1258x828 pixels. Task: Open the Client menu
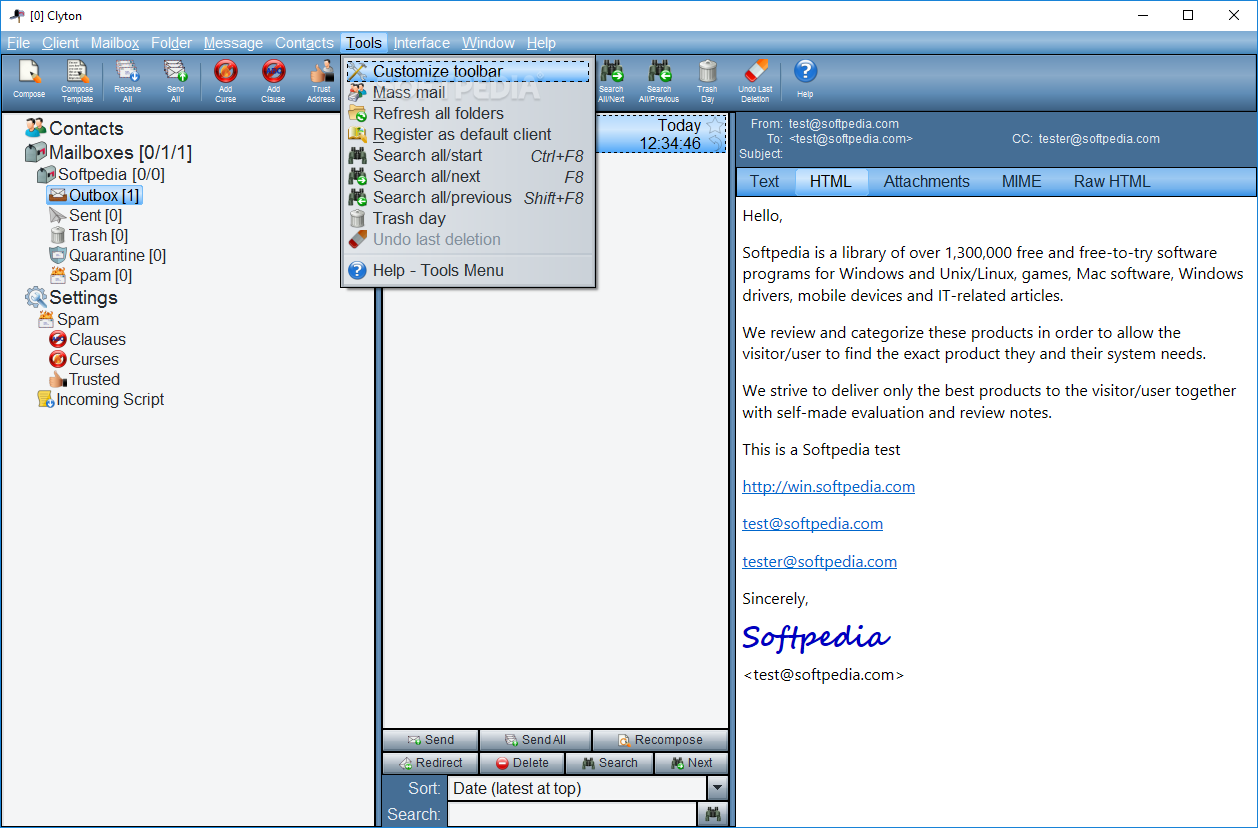[x=60, y=43]
